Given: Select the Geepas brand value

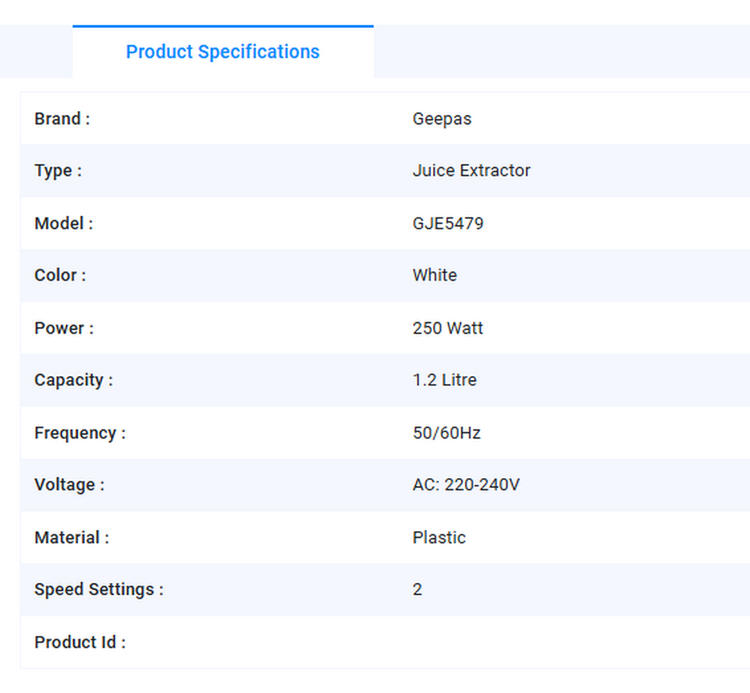Looking at the screenshot, I should [442, 119].
